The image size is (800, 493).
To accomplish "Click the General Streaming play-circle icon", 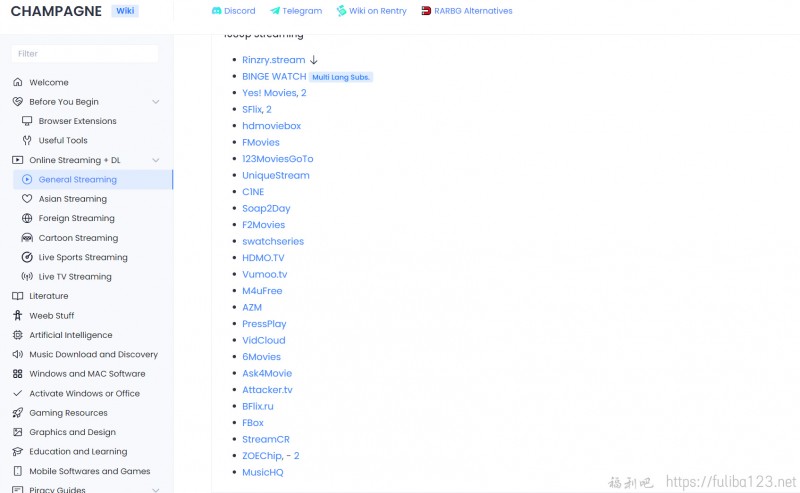I will coord(27,180).
